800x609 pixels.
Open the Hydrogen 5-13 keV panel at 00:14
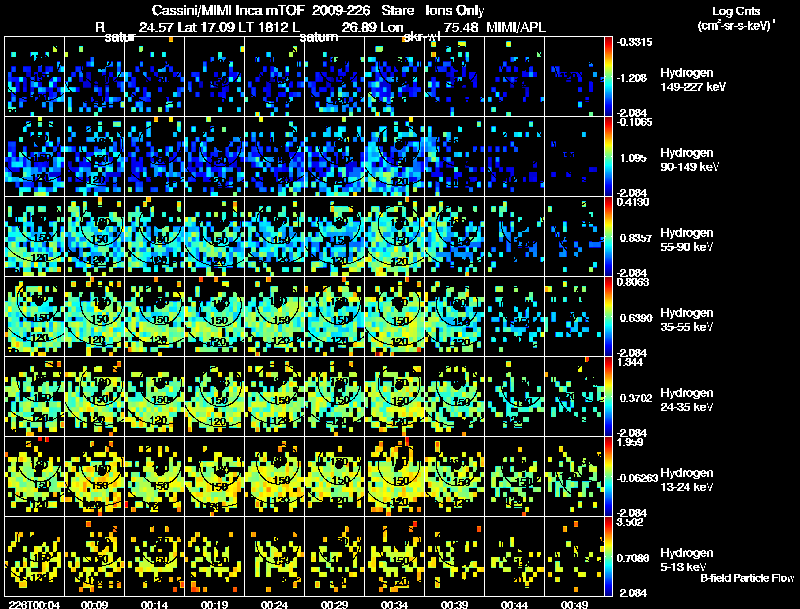[155, 556]
